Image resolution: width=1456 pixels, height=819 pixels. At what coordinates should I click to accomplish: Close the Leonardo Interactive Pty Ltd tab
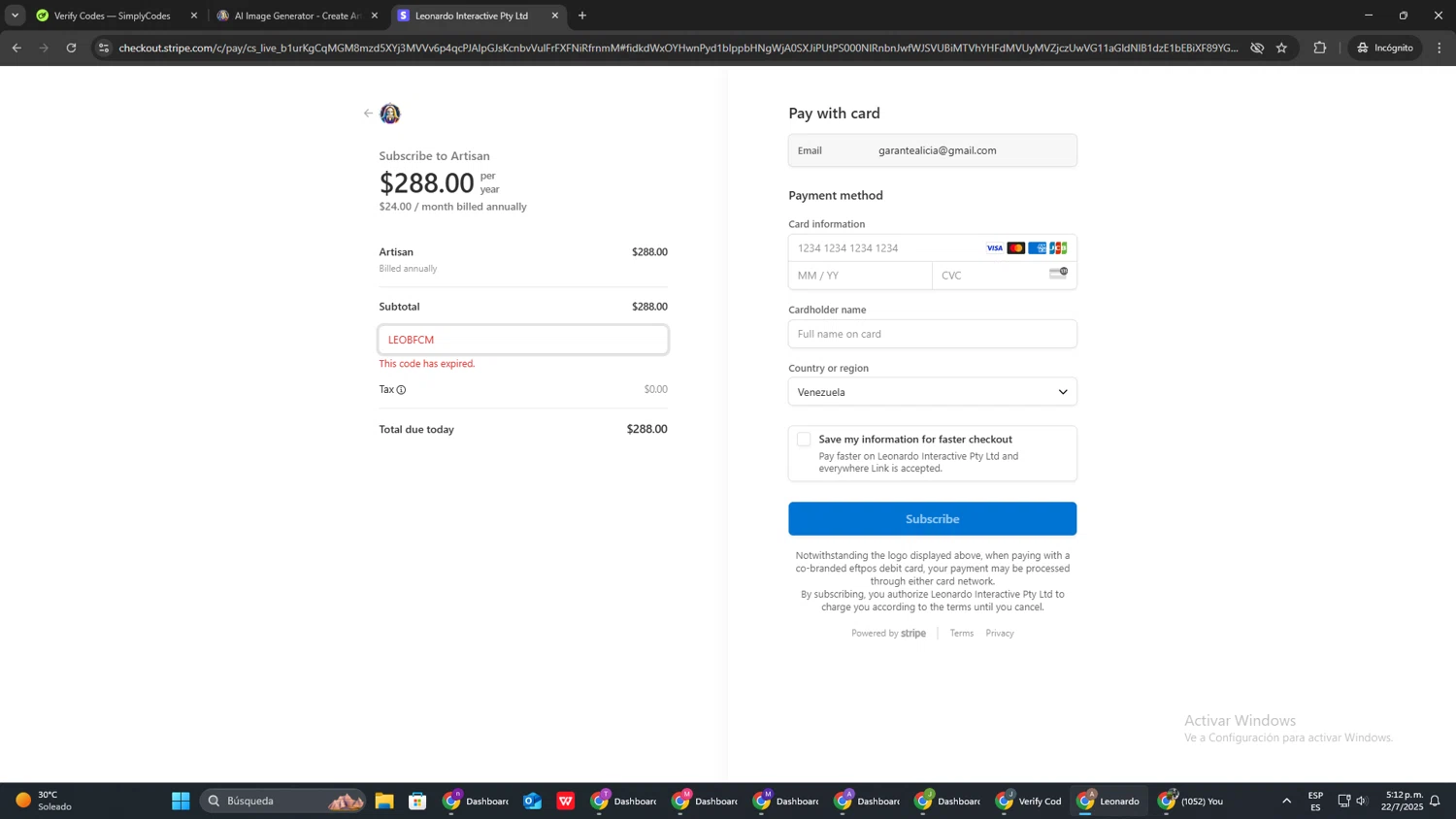(x=555, y=16)
